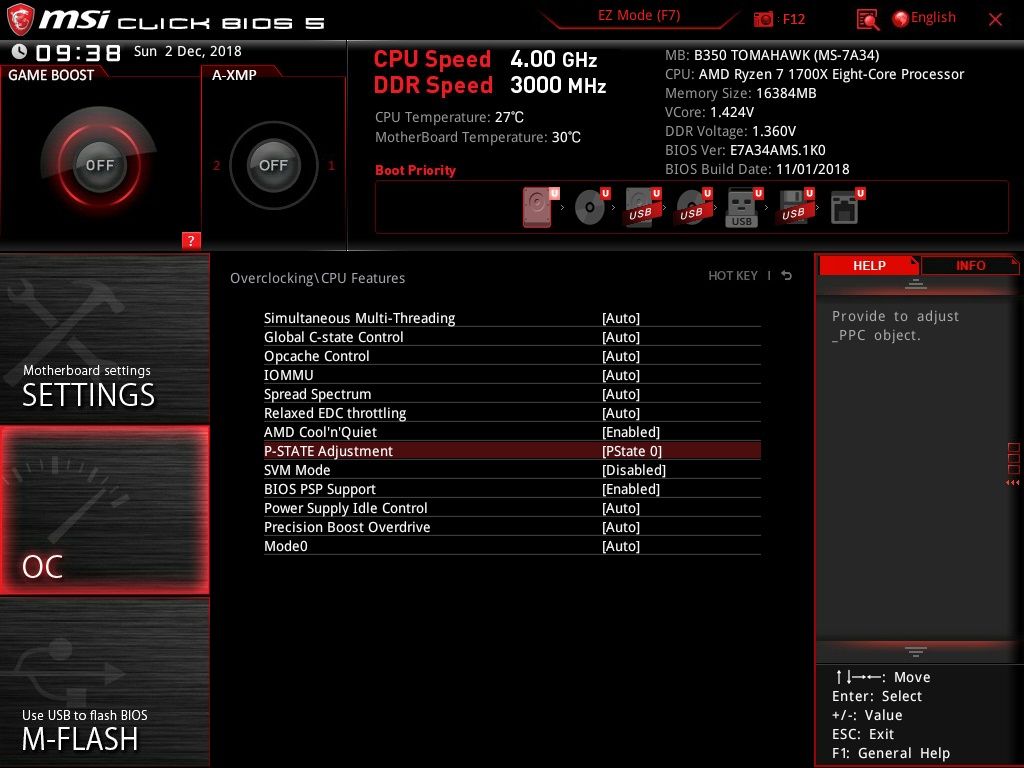Image resolution: width=1024 pixels, height=768 pixels.
Task: Click the MSI dragon shield logo
Action: (x=19, y=20)
